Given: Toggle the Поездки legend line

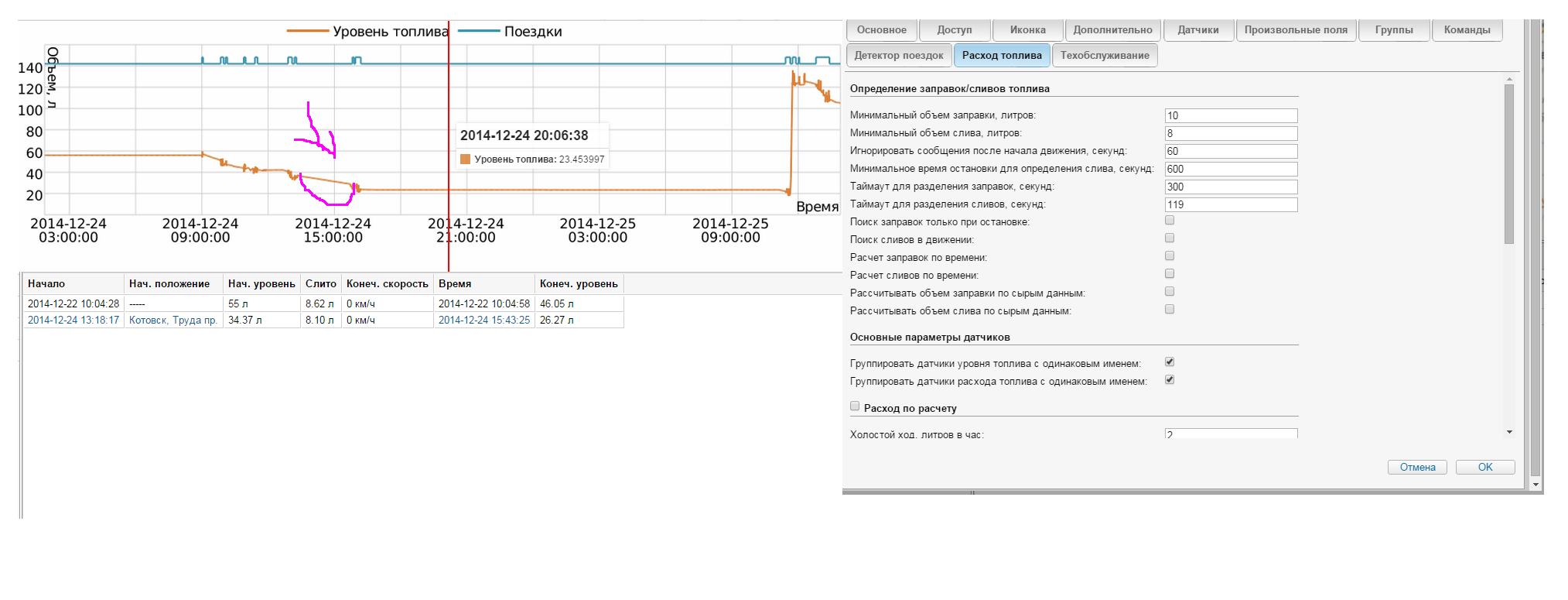Looking at the screenshot, I should 479,32.
